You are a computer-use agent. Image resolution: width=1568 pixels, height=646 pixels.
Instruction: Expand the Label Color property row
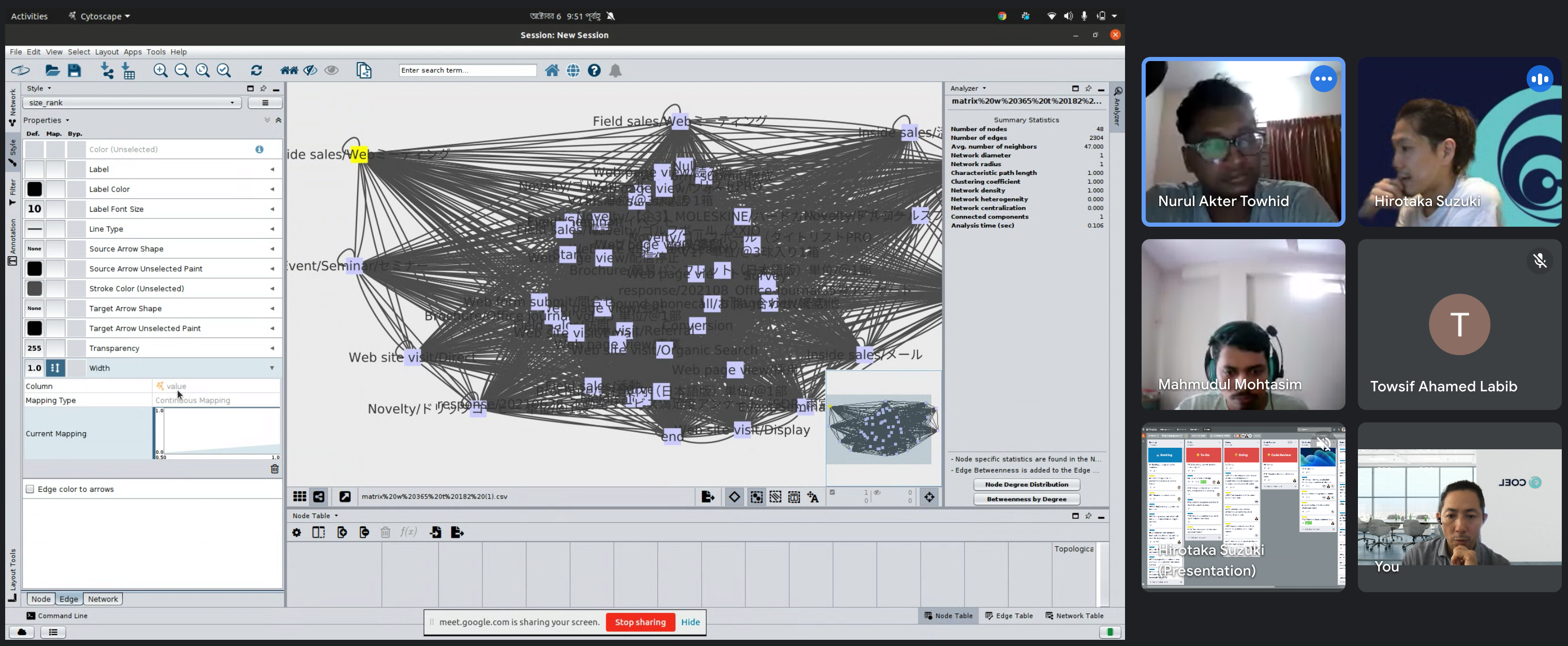coord(272,189)
